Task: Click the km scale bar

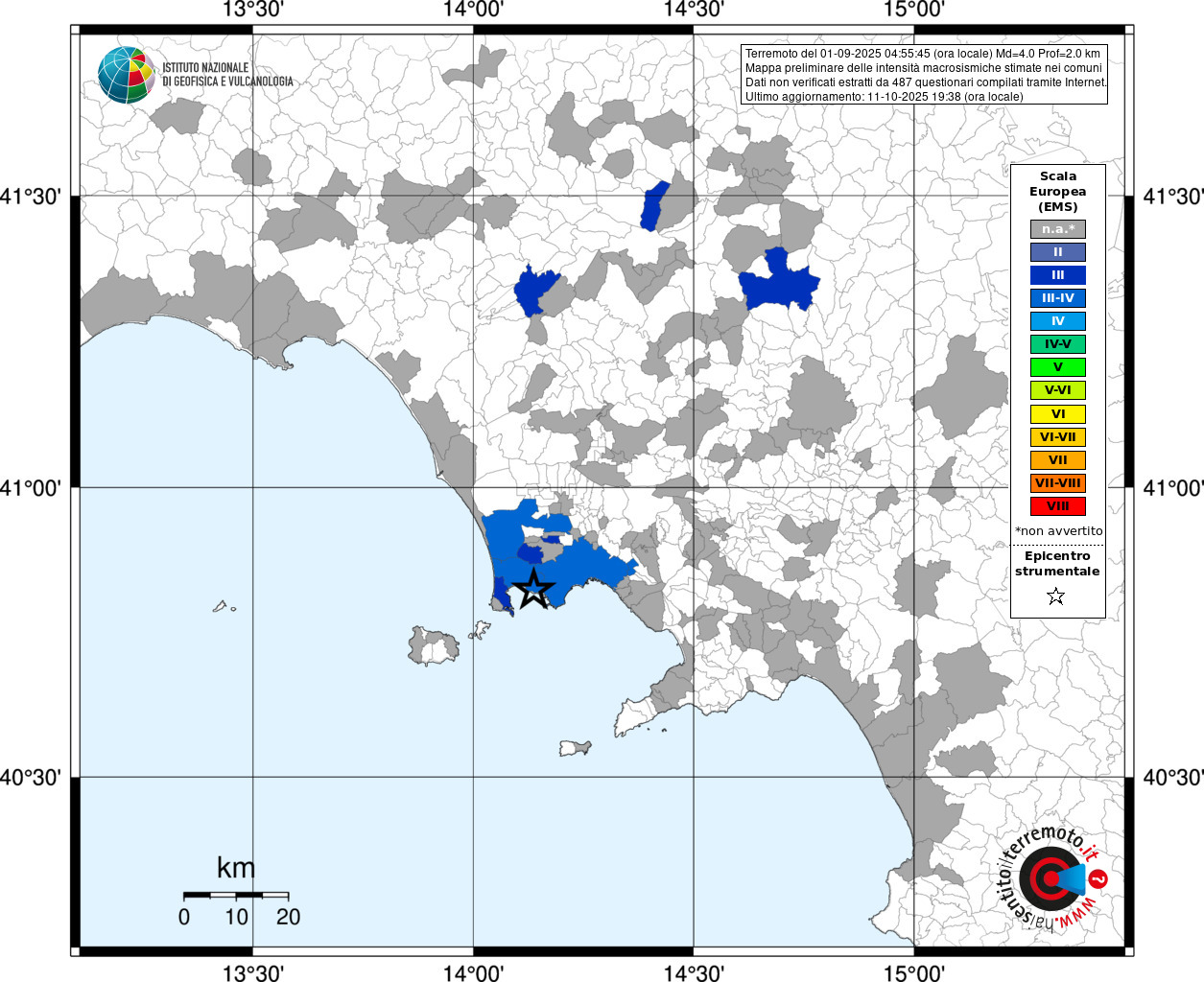Action: click(x=236, y=896)
